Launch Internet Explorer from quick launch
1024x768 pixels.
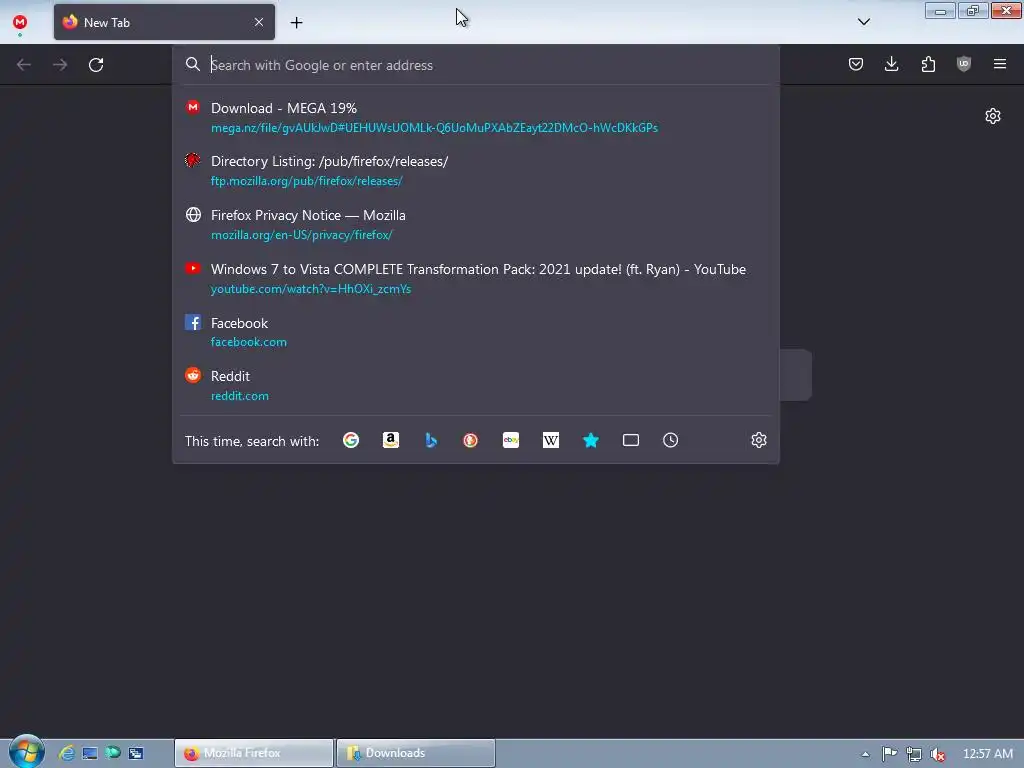click(x=67, y=753)
